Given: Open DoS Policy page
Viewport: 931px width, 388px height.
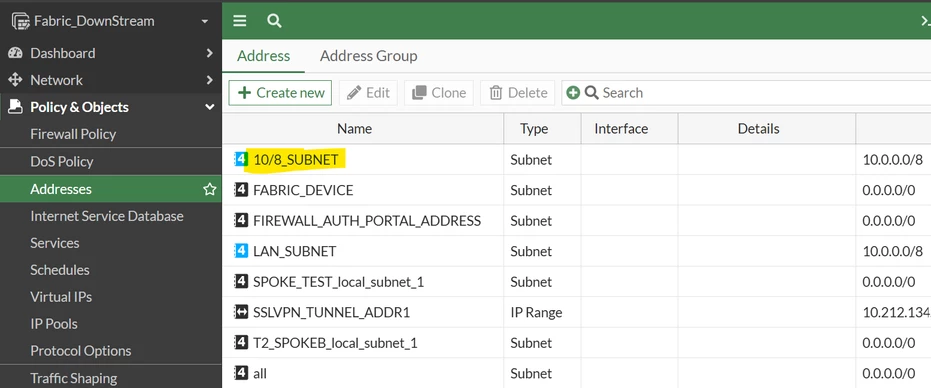Looking at the screenshot, I should 62,162.
